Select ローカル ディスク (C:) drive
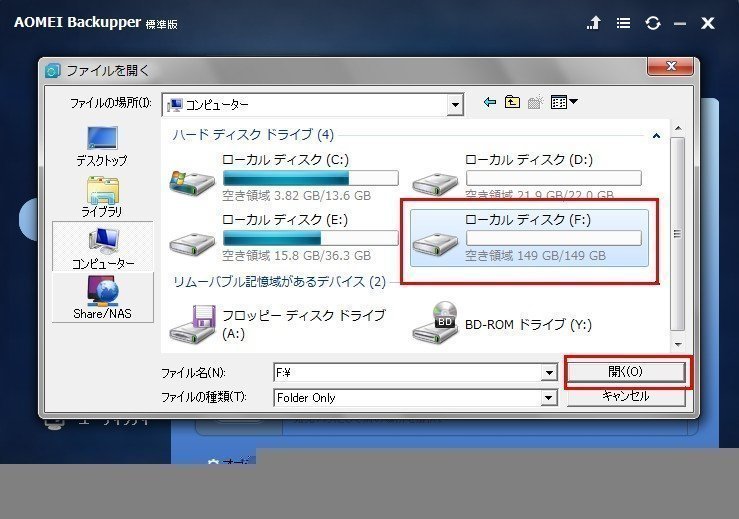 [x=284, y=177]
